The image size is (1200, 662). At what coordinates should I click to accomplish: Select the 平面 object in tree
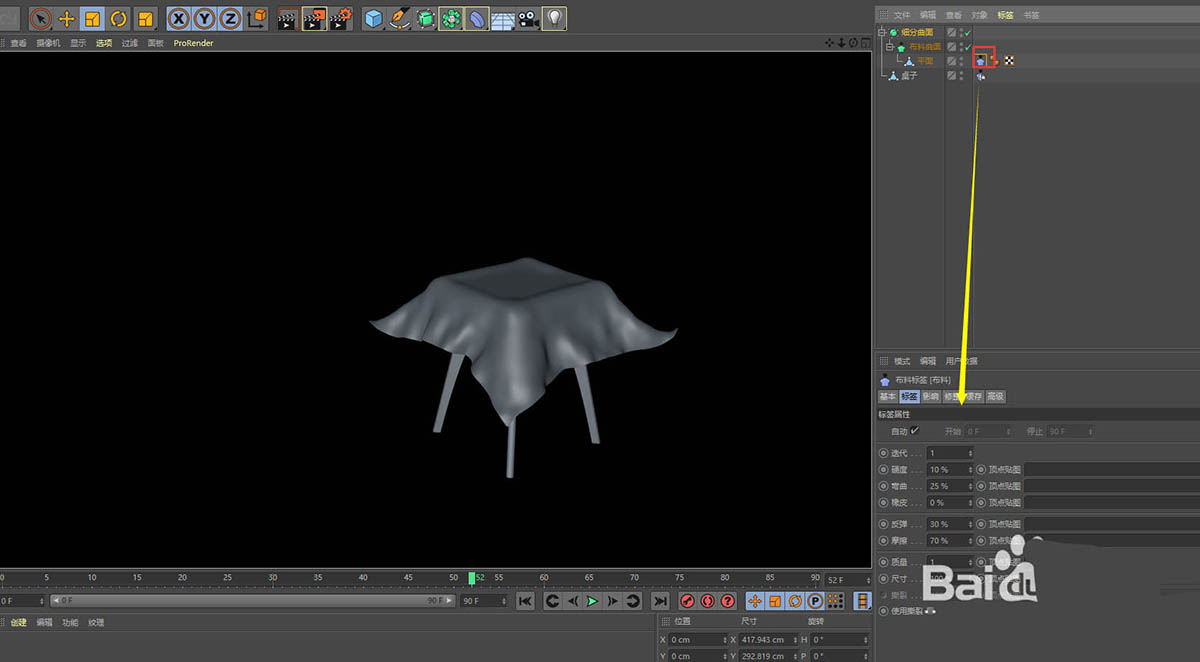(925, 61)
